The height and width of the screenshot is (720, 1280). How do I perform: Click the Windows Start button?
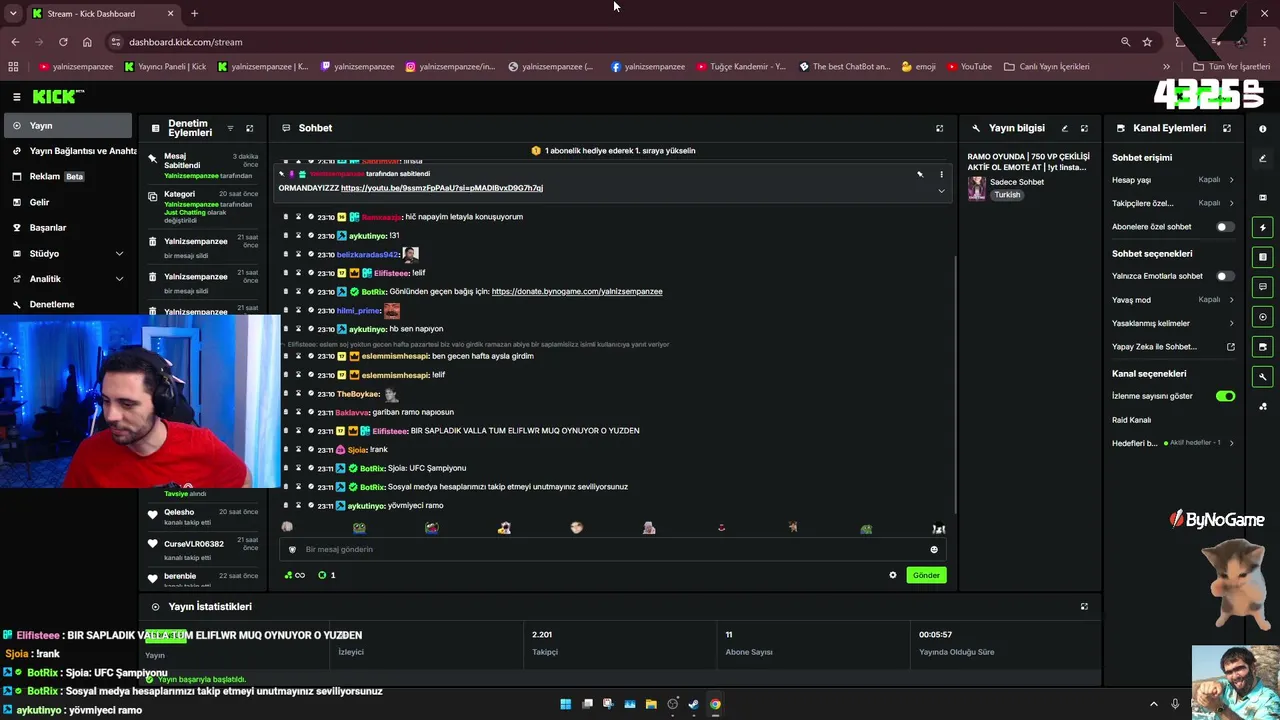tap(566, 704)
